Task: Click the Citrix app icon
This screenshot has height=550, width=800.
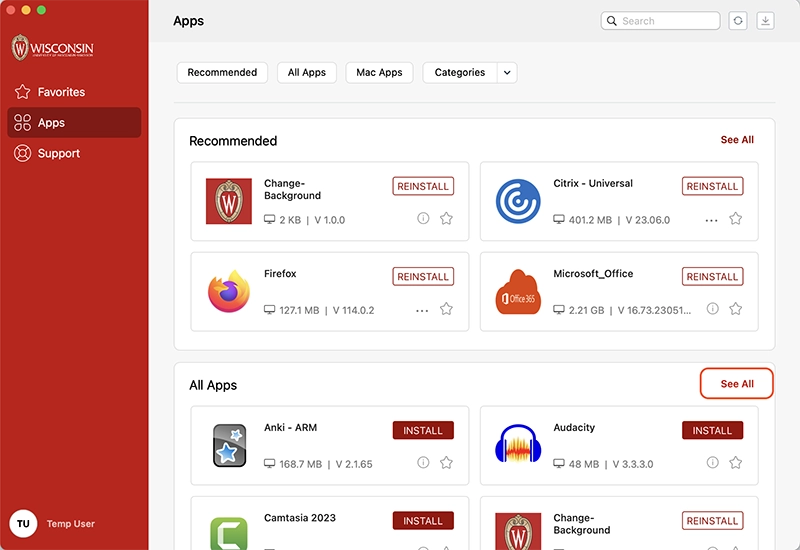Action: pyautogui.click(x=518, y=201)
